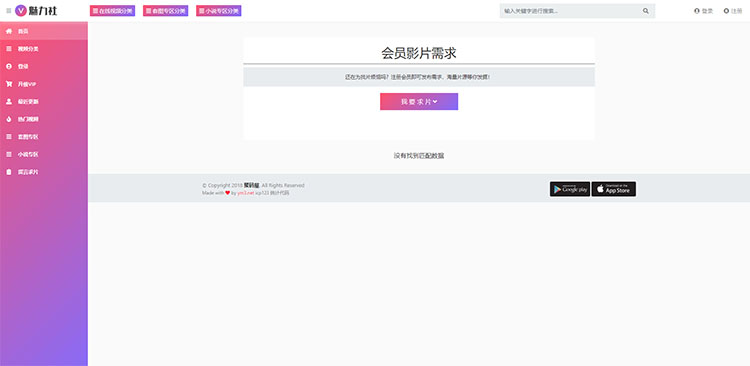Select the video category sidebar item
Viewport: 750px width, 366px height.
click(44, 49)
